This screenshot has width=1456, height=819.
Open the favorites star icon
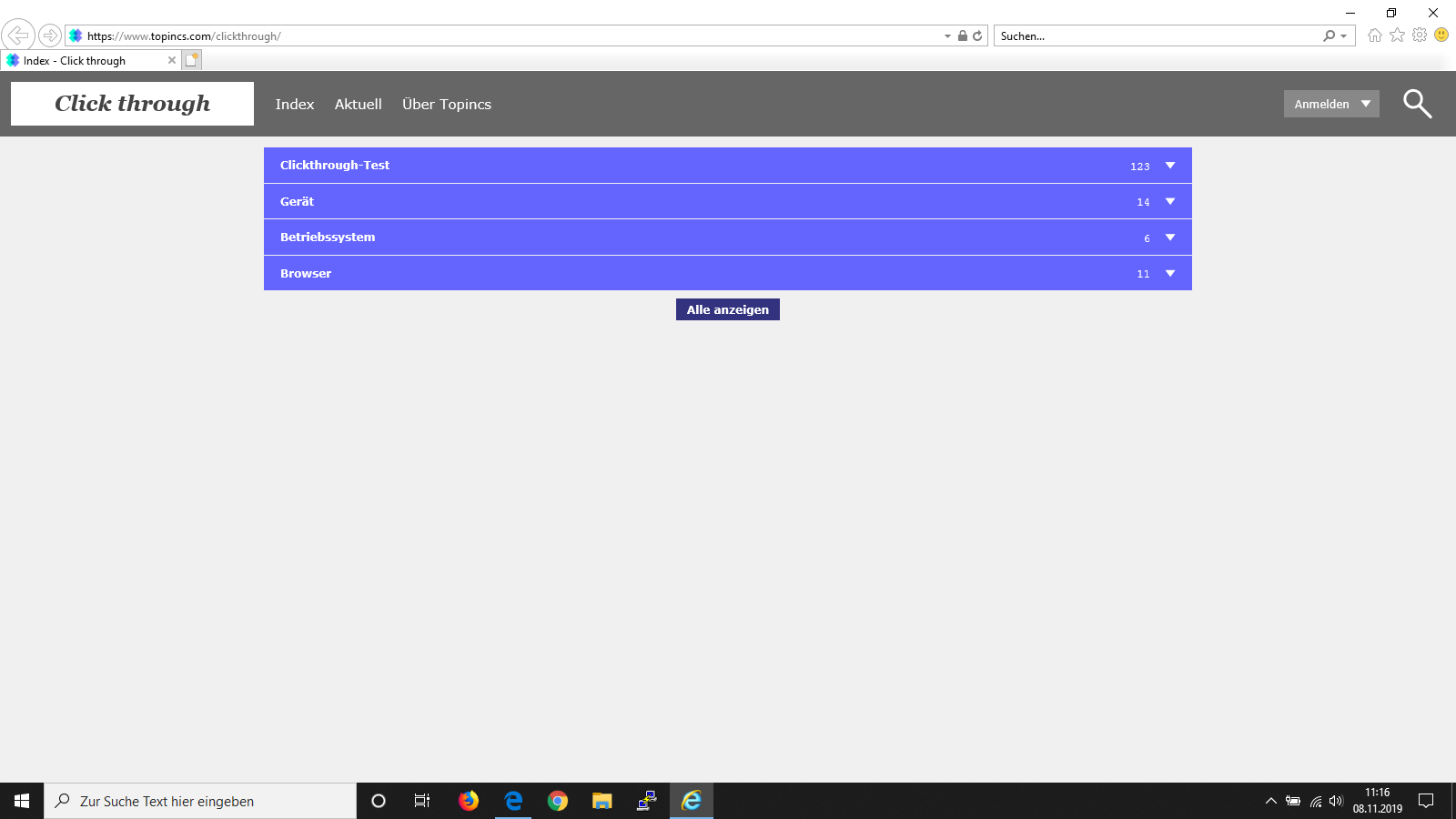click(1397, 35)
